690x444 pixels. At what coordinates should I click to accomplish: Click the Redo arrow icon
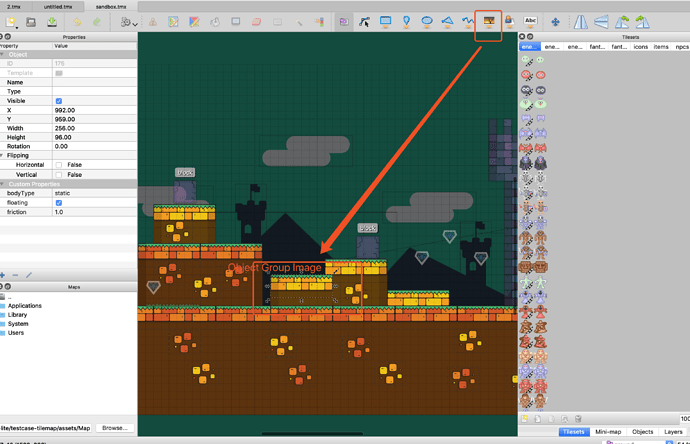pos(97,22)
